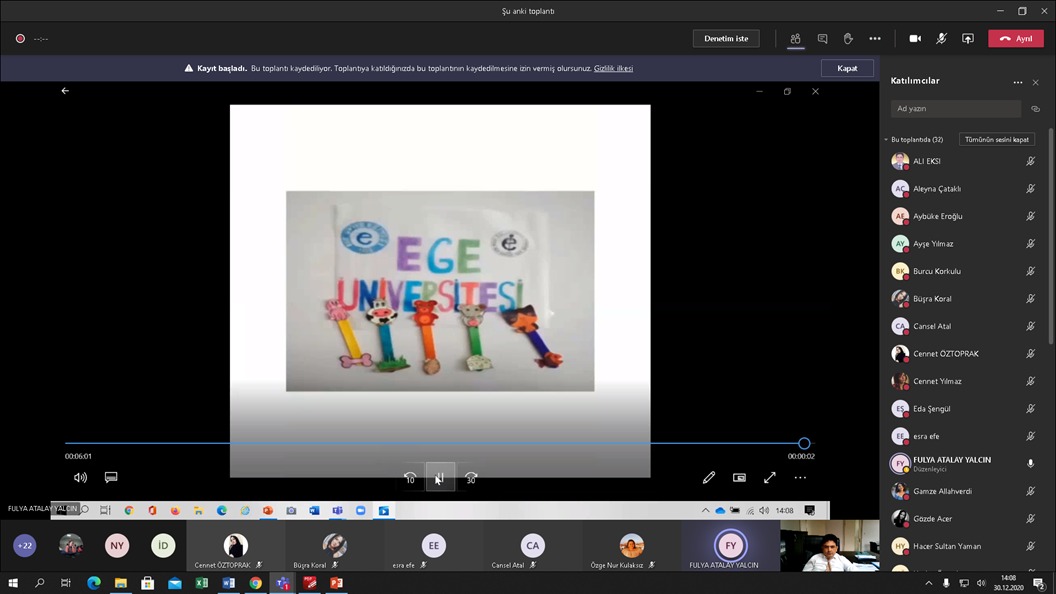Select Cennet ÖZTOPRAK's video tile
The image size is (1056, 594).
(x=236, y=546)
